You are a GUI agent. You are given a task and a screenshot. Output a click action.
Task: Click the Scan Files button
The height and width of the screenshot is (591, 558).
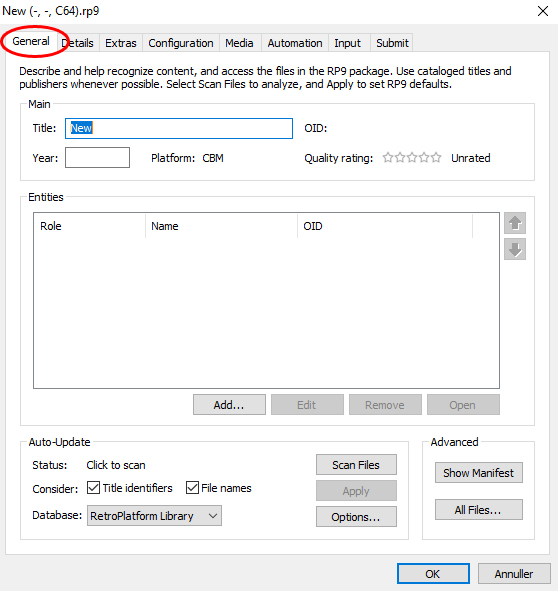click(356, 465)
